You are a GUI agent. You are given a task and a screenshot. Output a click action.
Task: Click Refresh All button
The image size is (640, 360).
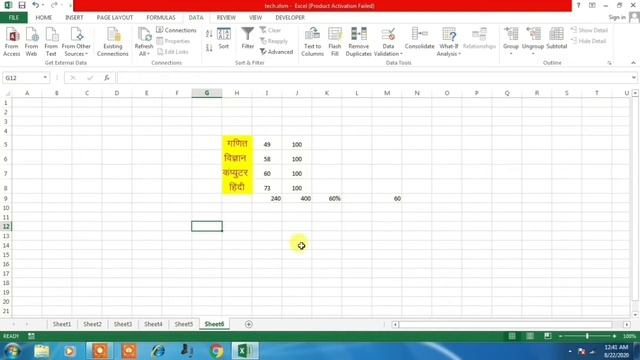tap(144, 42)
